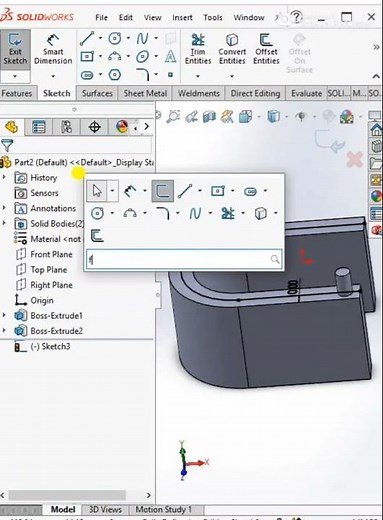Click the Help question mark icon

click(x=296, y=17)
